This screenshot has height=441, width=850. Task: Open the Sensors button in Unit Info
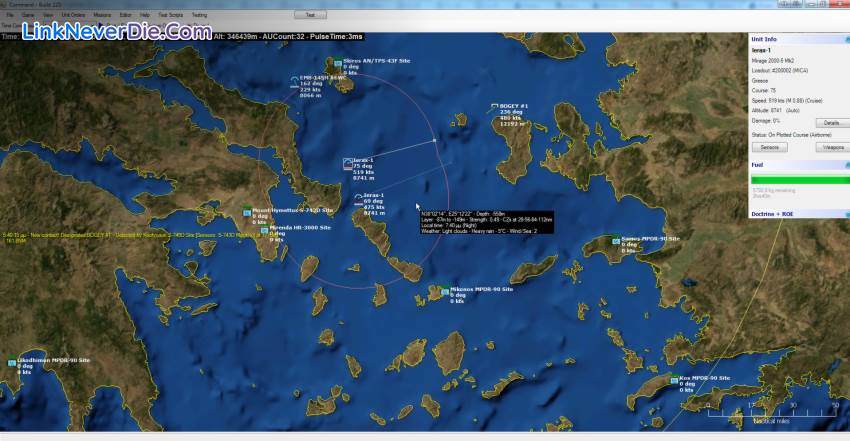769,147
